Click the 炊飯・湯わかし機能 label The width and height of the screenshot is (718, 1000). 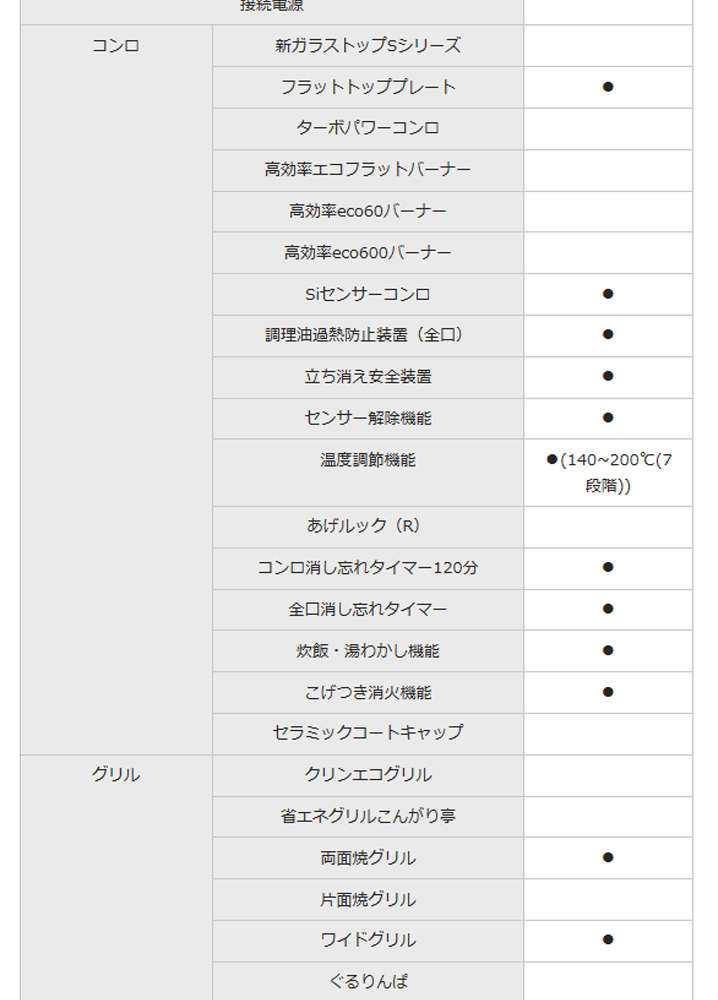click(x=368, y=651)
